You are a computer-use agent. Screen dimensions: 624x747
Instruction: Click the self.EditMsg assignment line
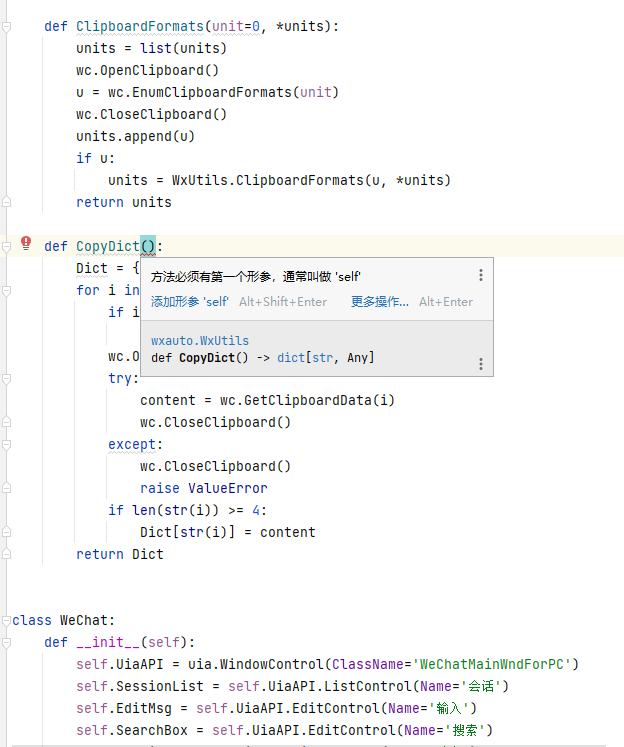(x=276, y=708)
